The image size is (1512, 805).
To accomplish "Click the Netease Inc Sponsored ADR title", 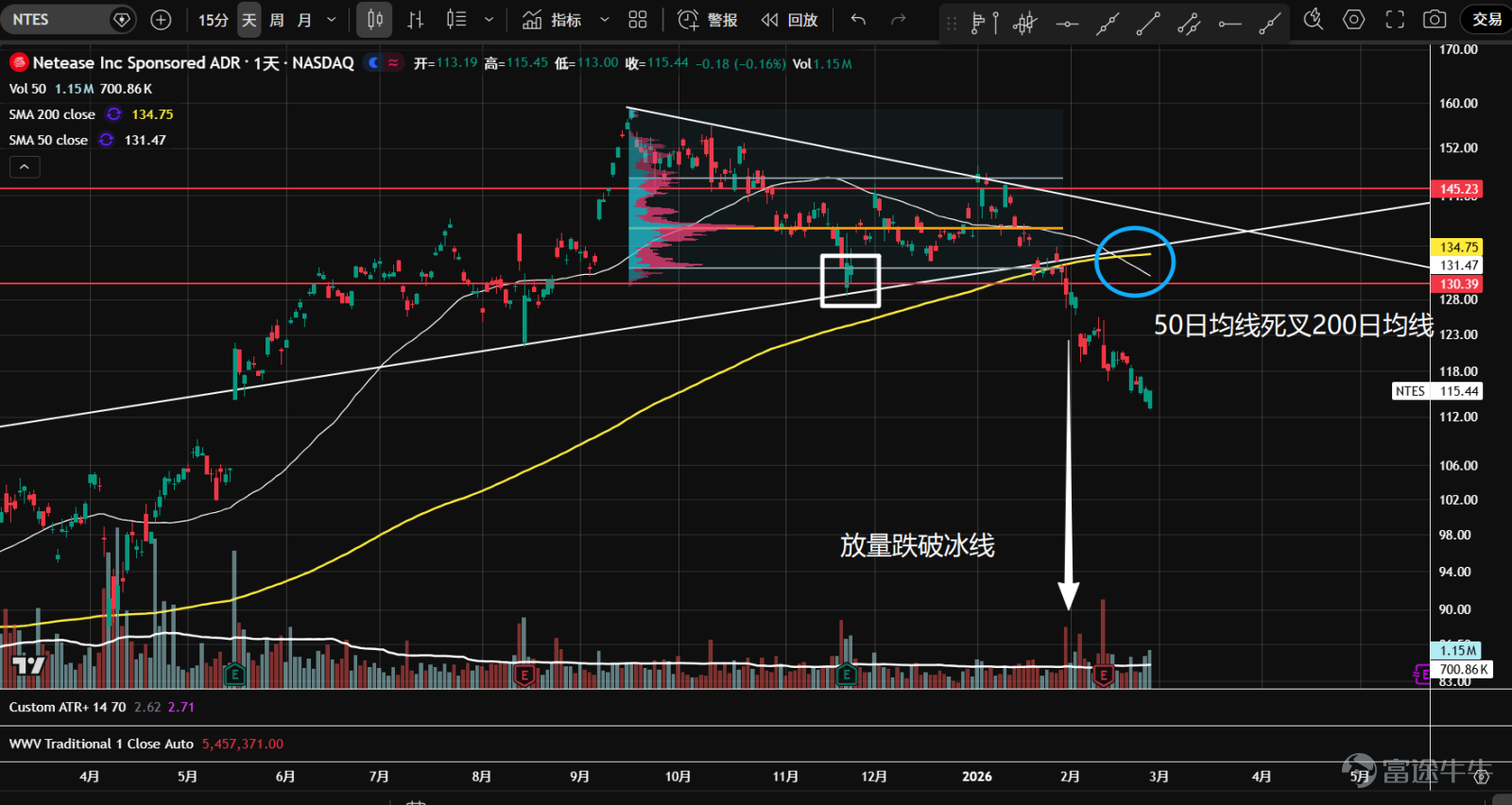I will click(137, 62).
